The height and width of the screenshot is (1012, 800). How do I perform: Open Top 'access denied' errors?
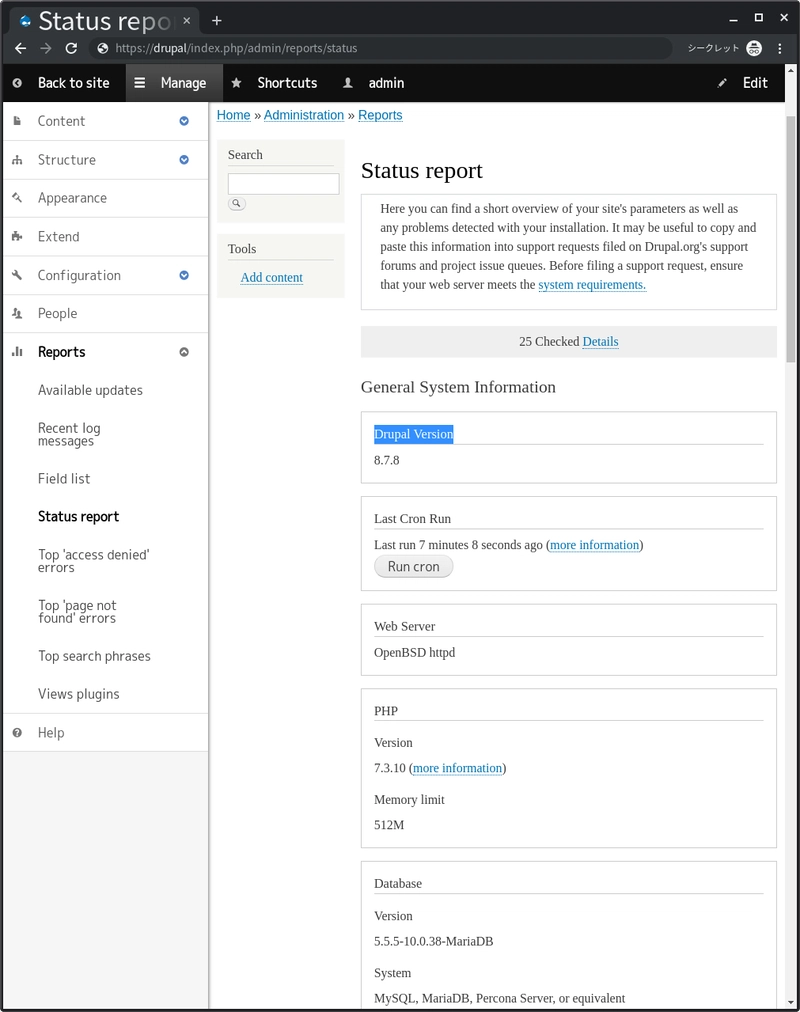pos(94,561)
